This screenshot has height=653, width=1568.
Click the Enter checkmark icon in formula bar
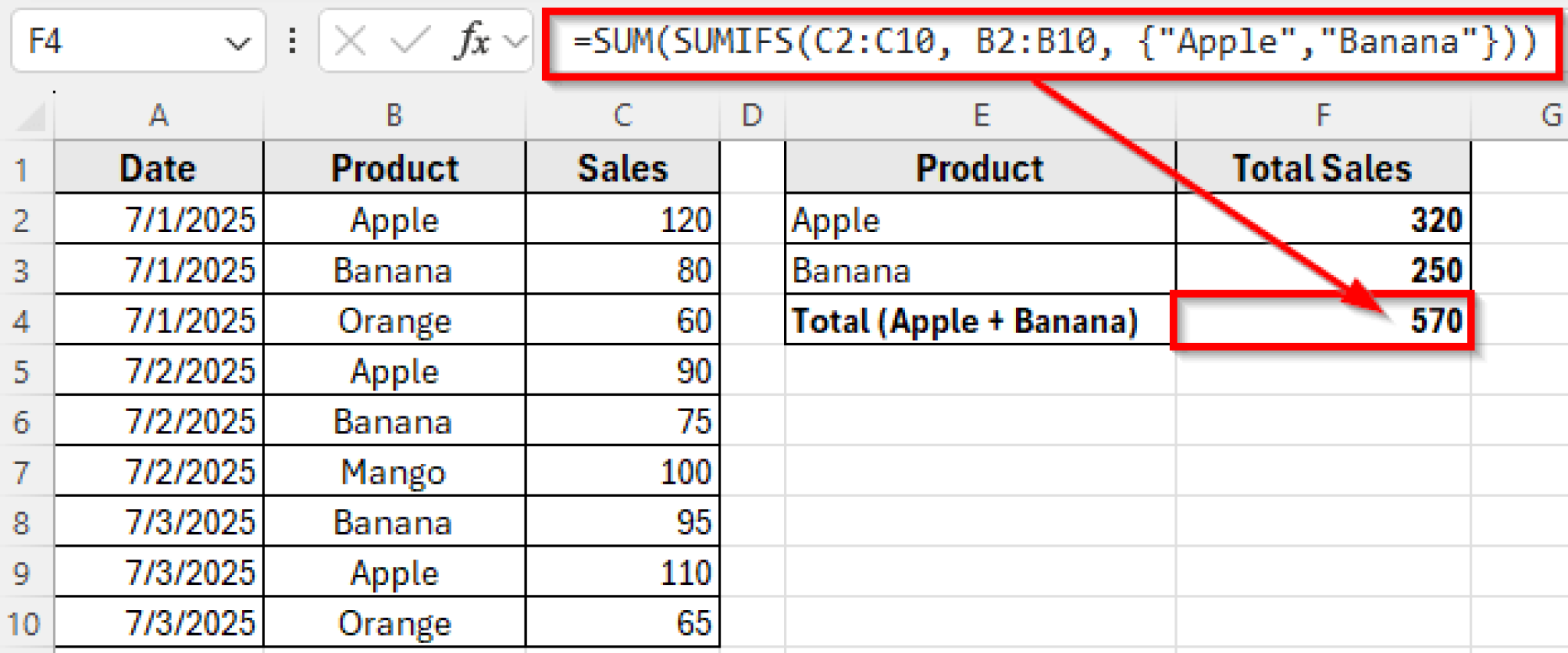coord(410,41)
